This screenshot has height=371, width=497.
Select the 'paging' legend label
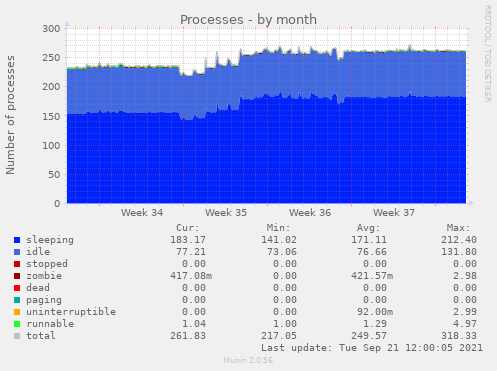tap(44, 300)
